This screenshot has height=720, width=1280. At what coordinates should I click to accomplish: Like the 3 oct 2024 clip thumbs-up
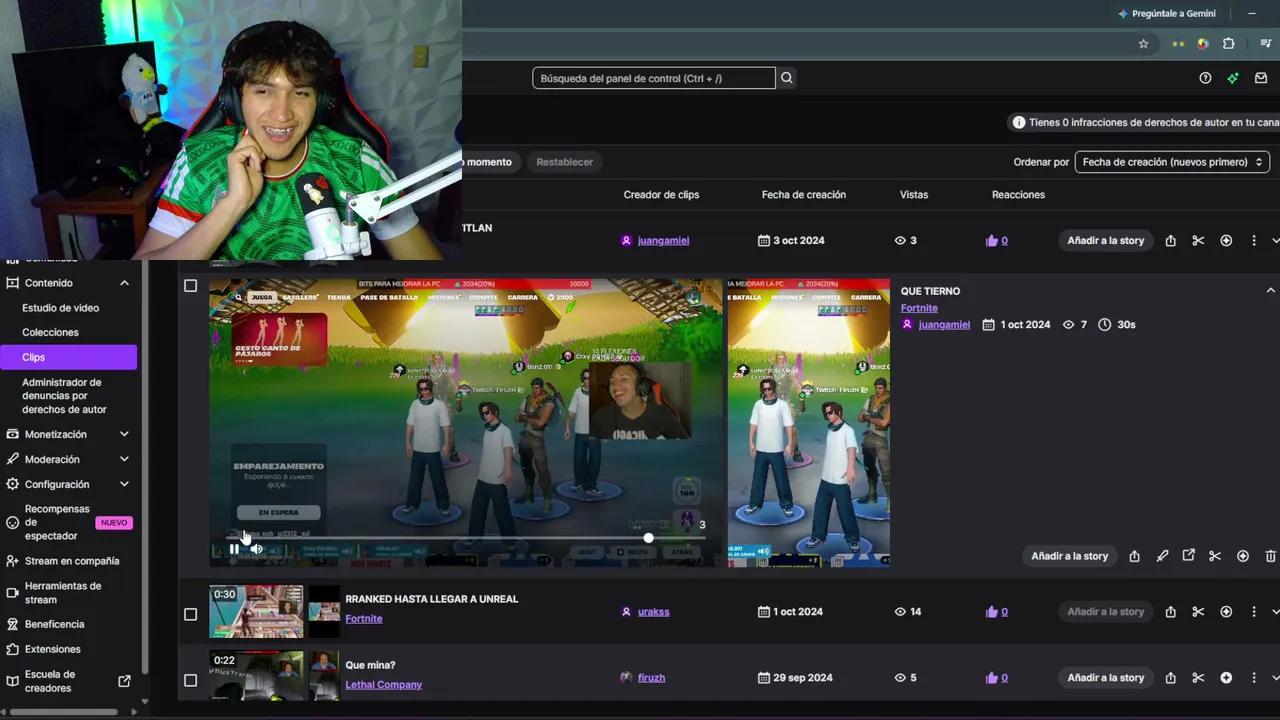point(992,241)
